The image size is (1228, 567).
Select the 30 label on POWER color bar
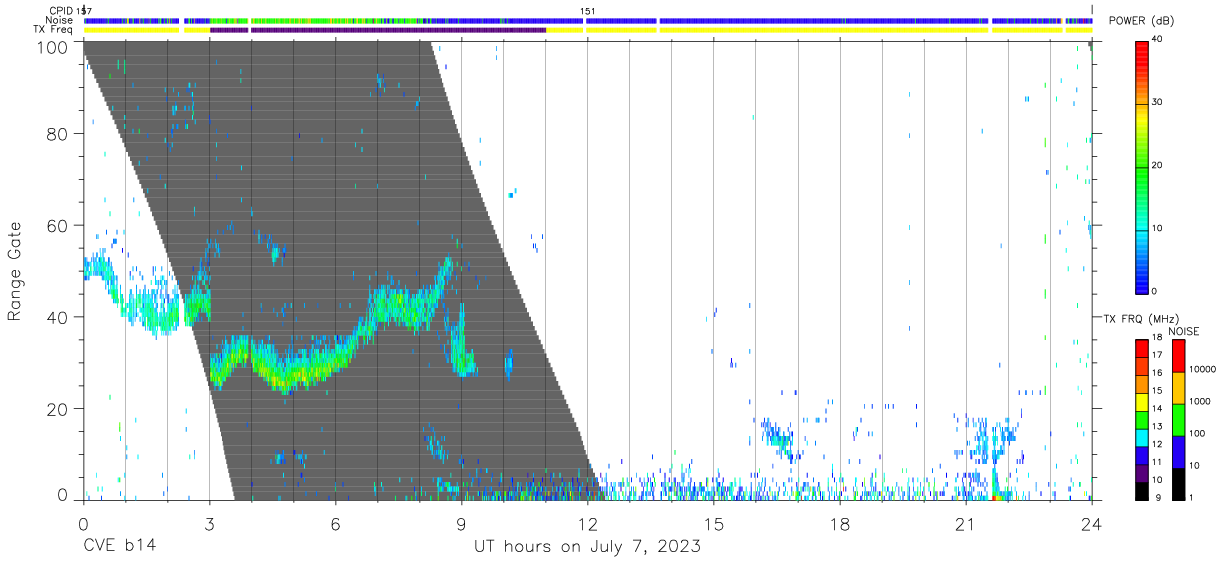1159,102
